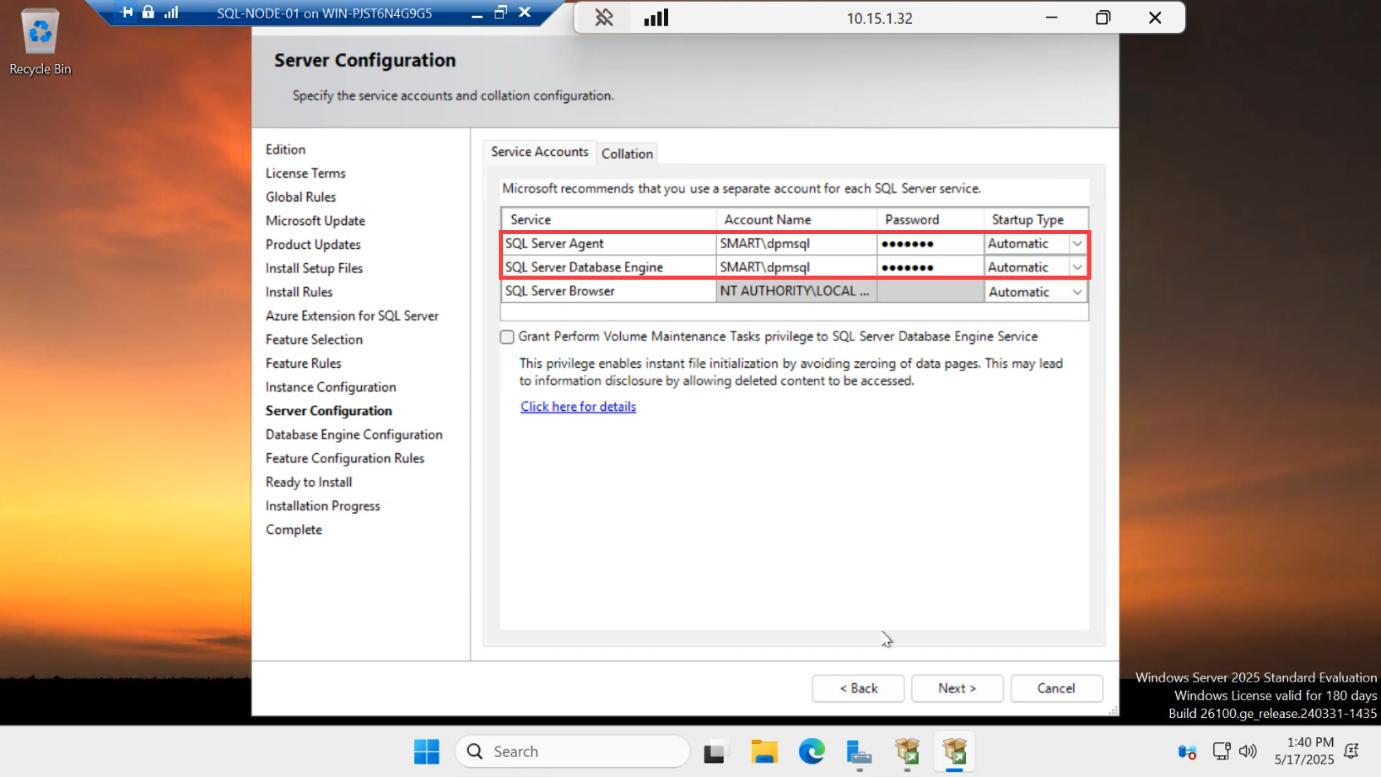Select the Service Accounts tab
The width and height of the screenshot is (1381, 777).
(539, 151)
